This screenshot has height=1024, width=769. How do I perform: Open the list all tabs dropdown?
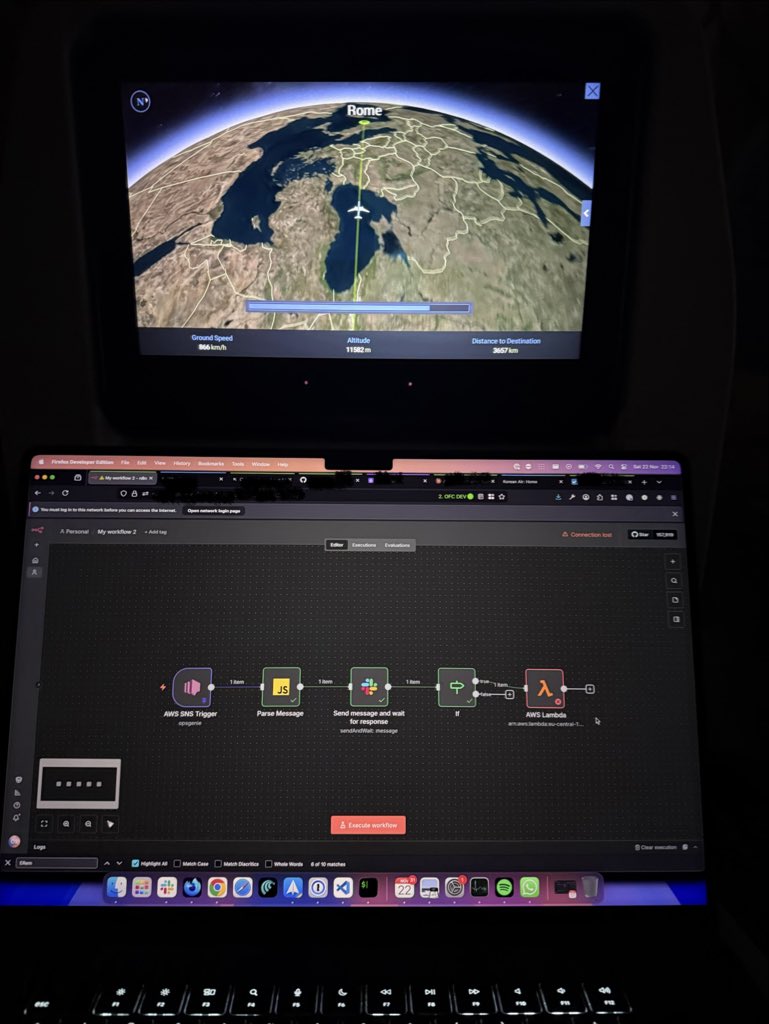coord(659,482)
